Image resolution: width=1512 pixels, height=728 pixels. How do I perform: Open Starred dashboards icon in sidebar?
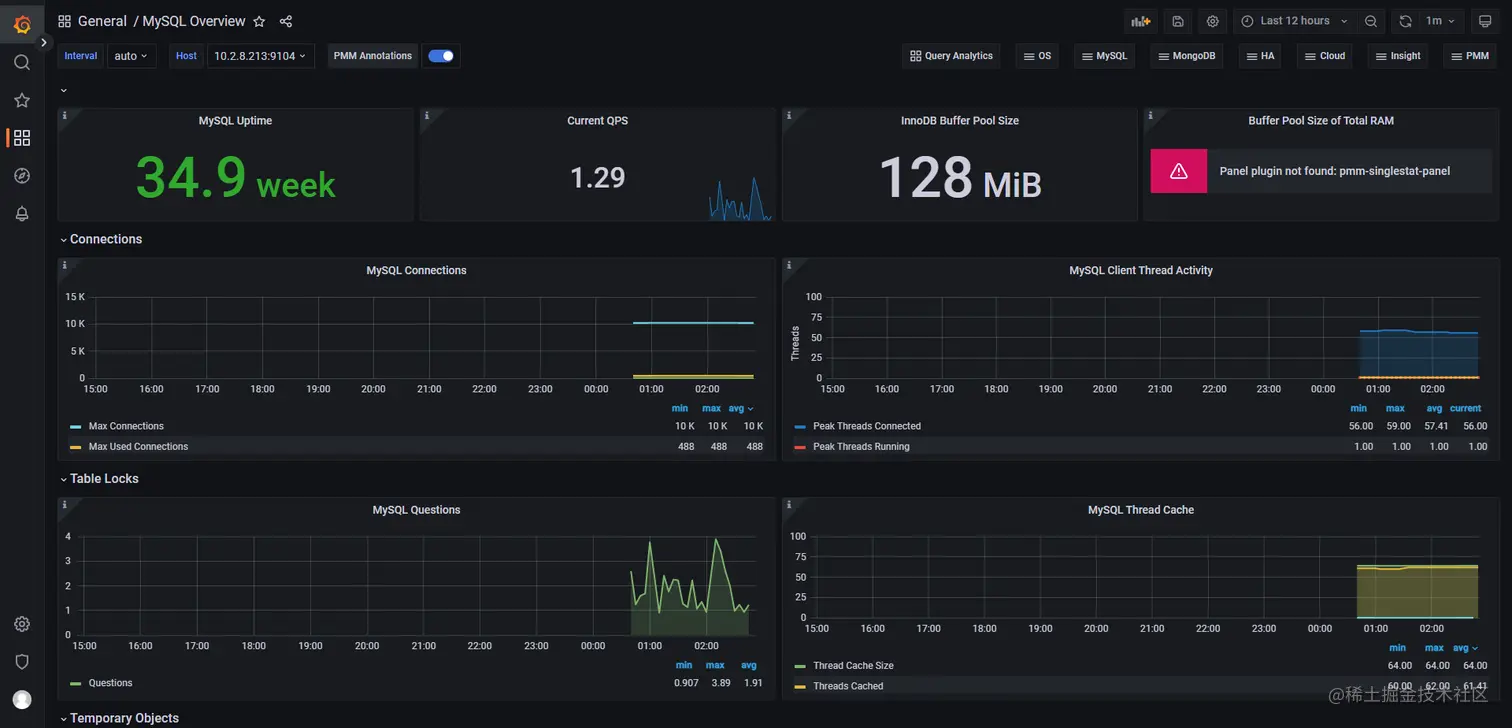click(22, 100)
